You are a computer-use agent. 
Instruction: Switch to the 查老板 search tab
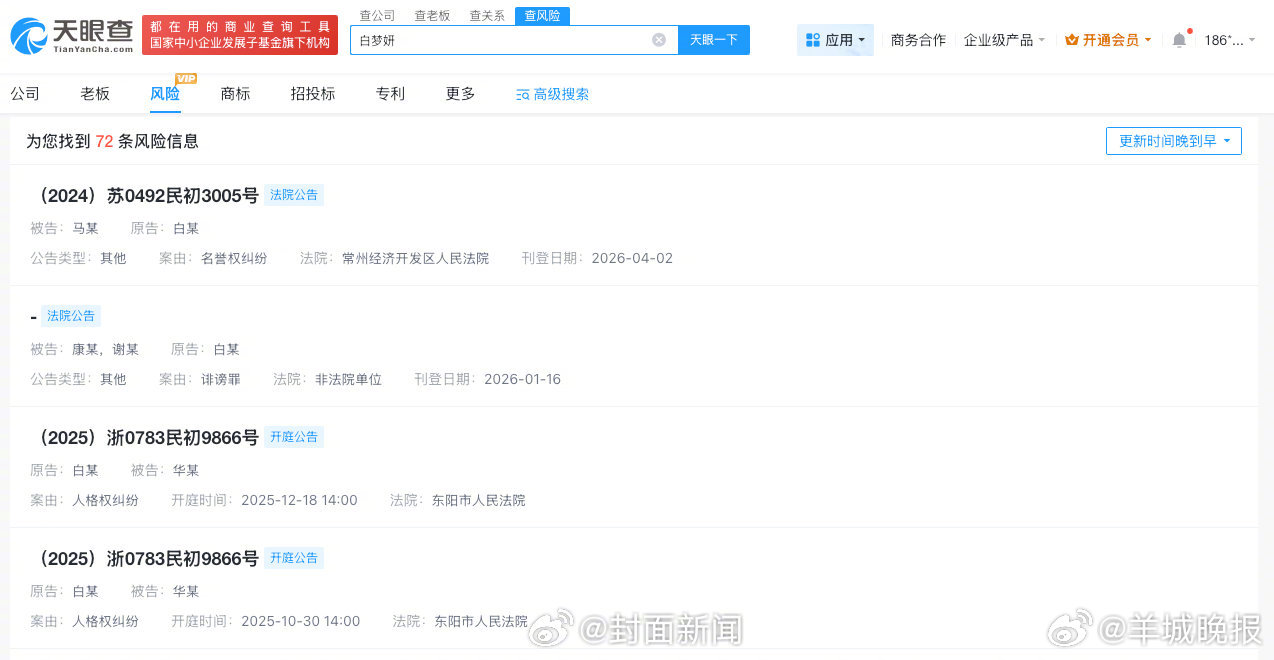point(432,16)
